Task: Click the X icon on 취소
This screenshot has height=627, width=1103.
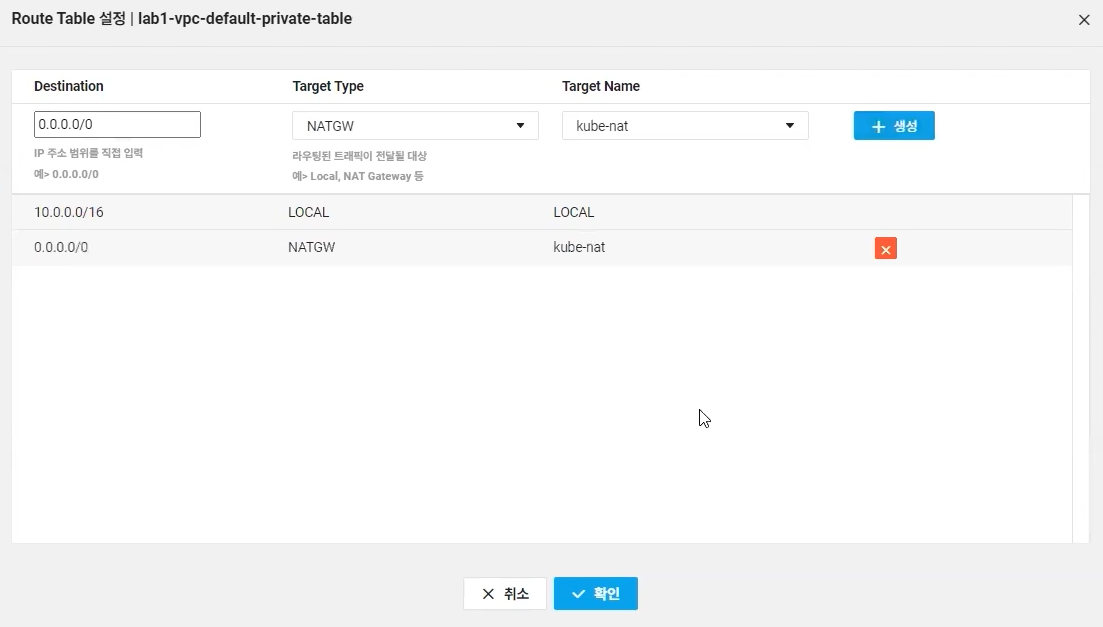Action: click(488, 594)
